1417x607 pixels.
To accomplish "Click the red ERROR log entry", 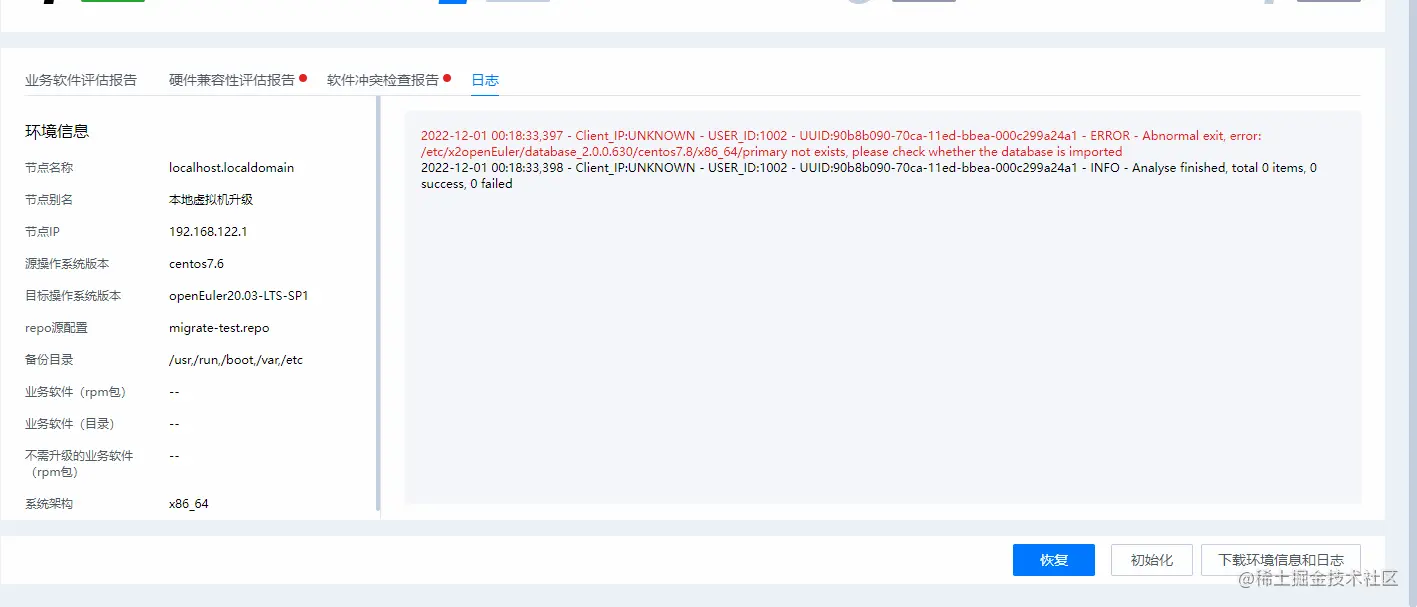I will [841, 144].
